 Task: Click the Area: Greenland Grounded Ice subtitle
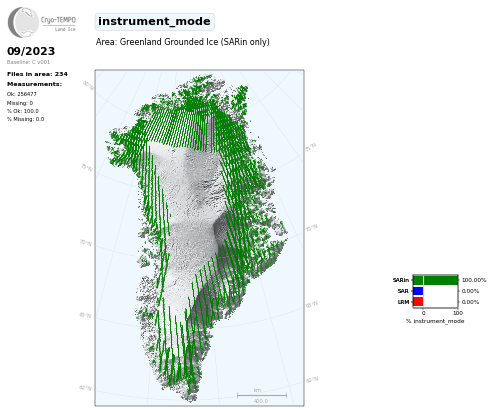[x=183, y=42]
